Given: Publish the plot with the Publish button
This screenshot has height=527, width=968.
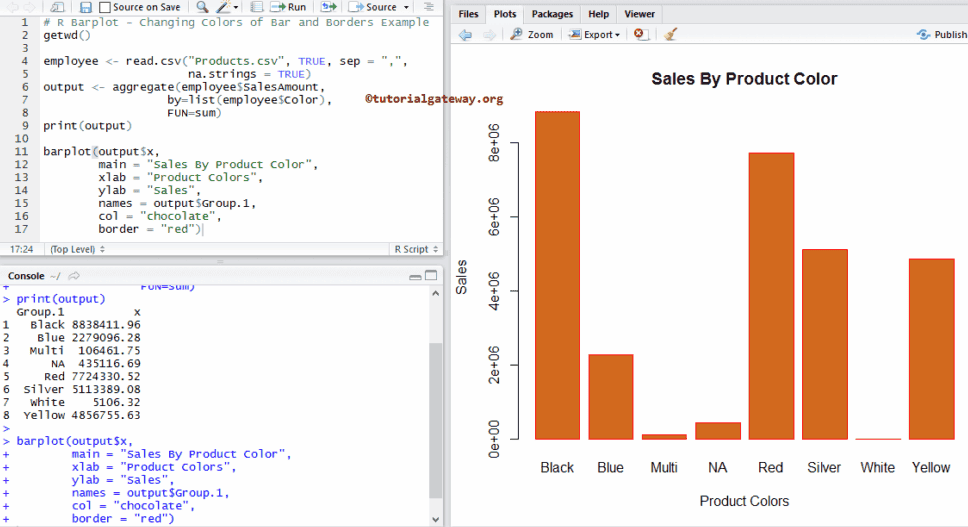Looking at the screenshot, I should [942, 35].
